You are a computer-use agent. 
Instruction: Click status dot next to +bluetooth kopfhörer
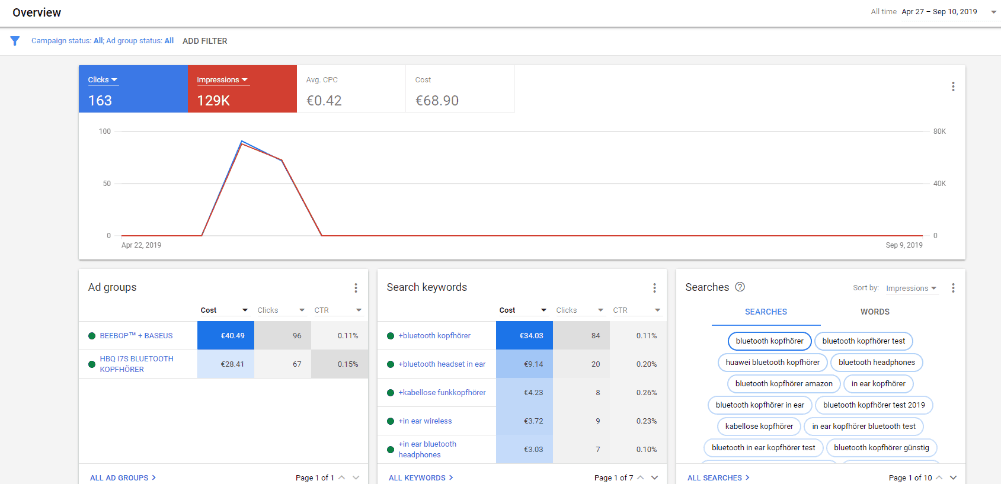390,335
